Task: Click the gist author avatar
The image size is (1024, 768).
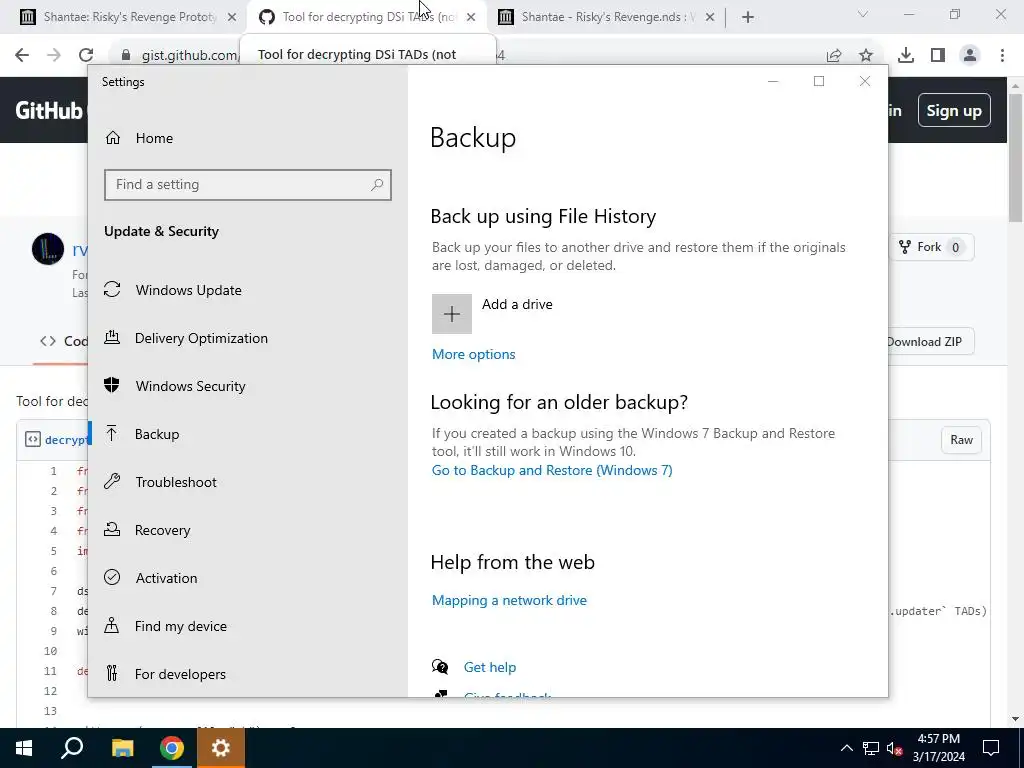Action: click(x=48, y=249)
